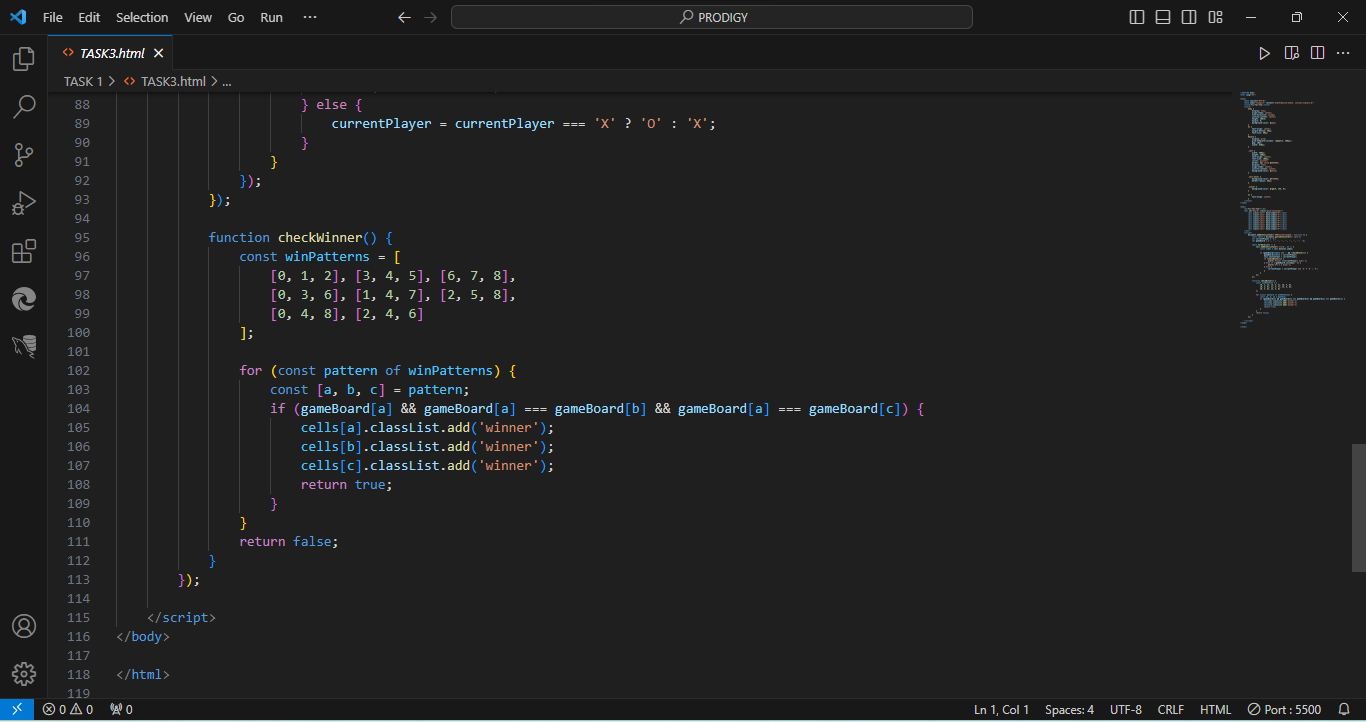Open the Edit menu
1366x722 pixels.
(89, 17)
